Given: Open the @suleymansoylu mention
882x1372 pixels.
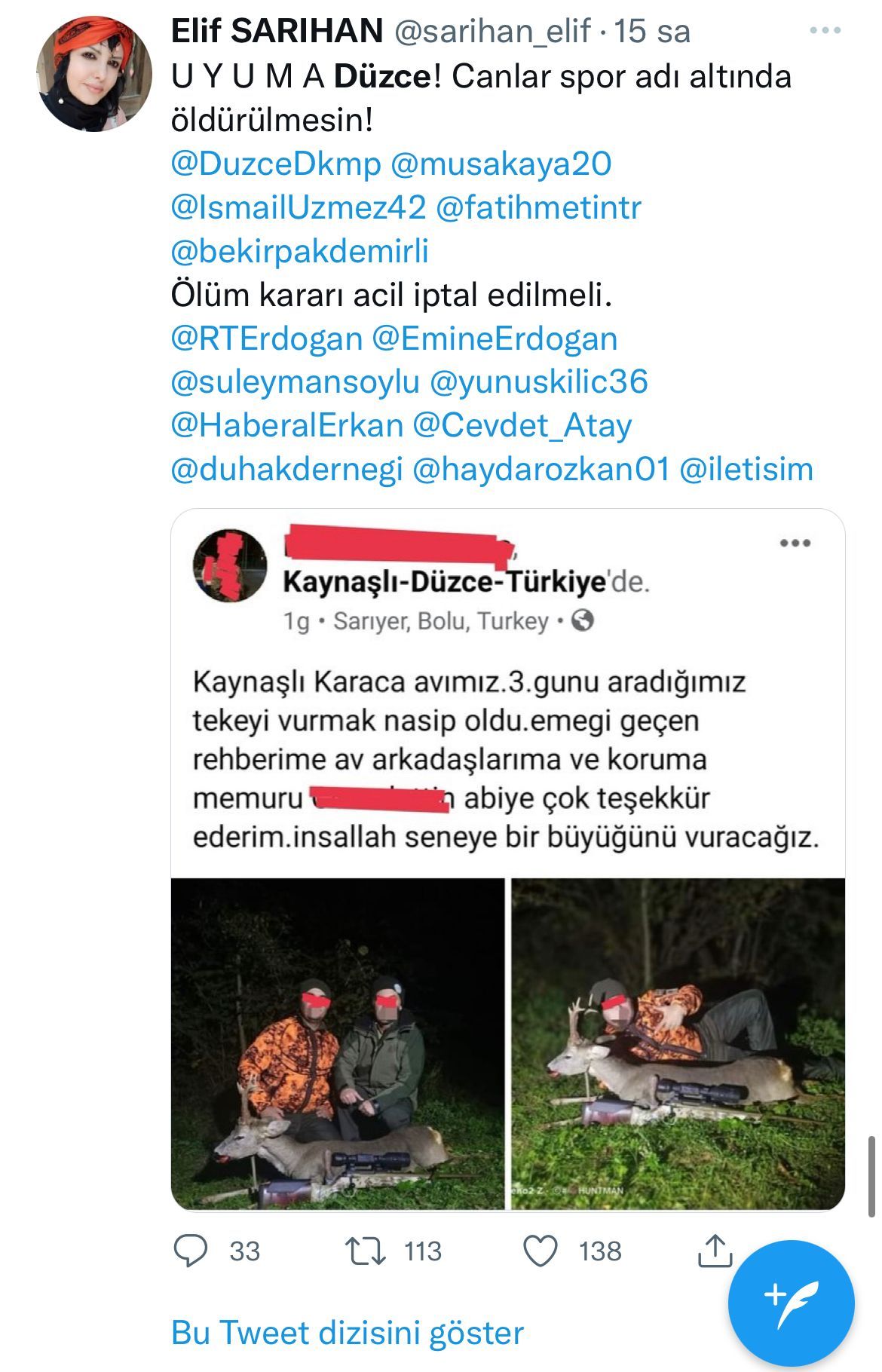Looking at the screenshot, I should 296,382.
